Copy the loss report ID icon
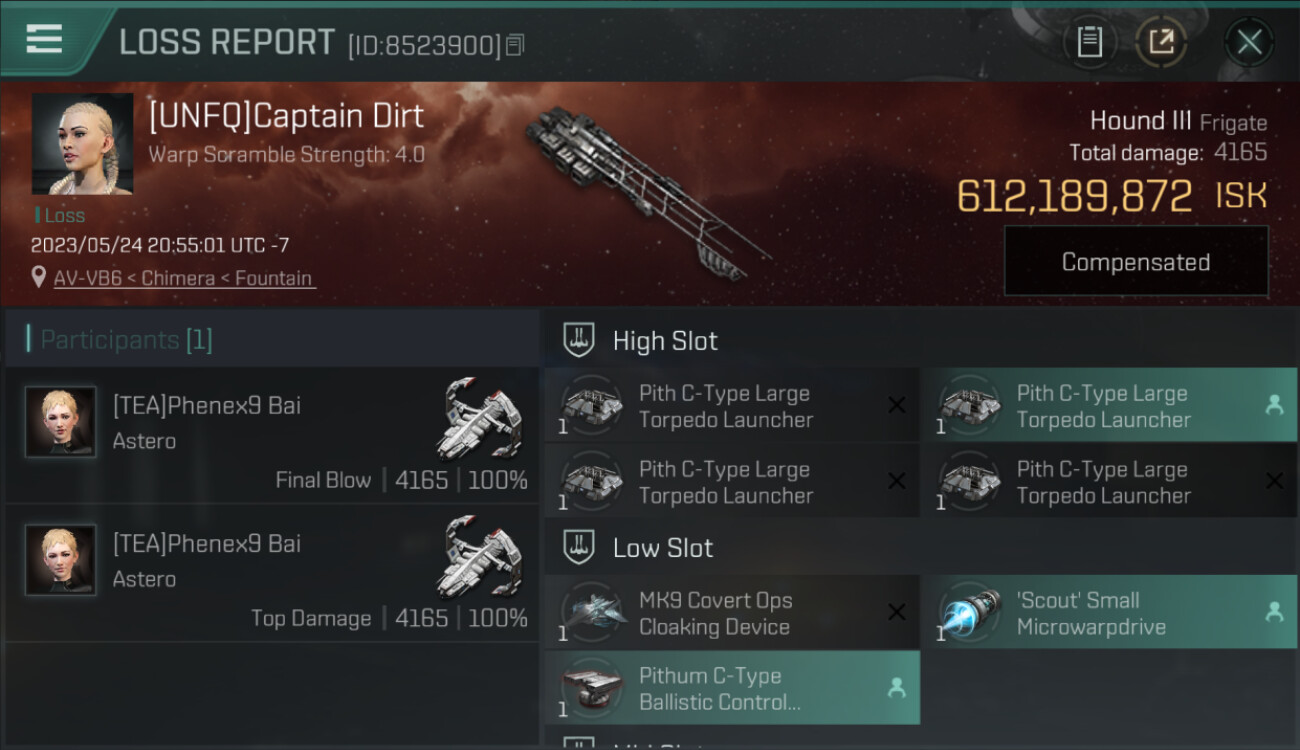1300x750 pixels. 515,45
